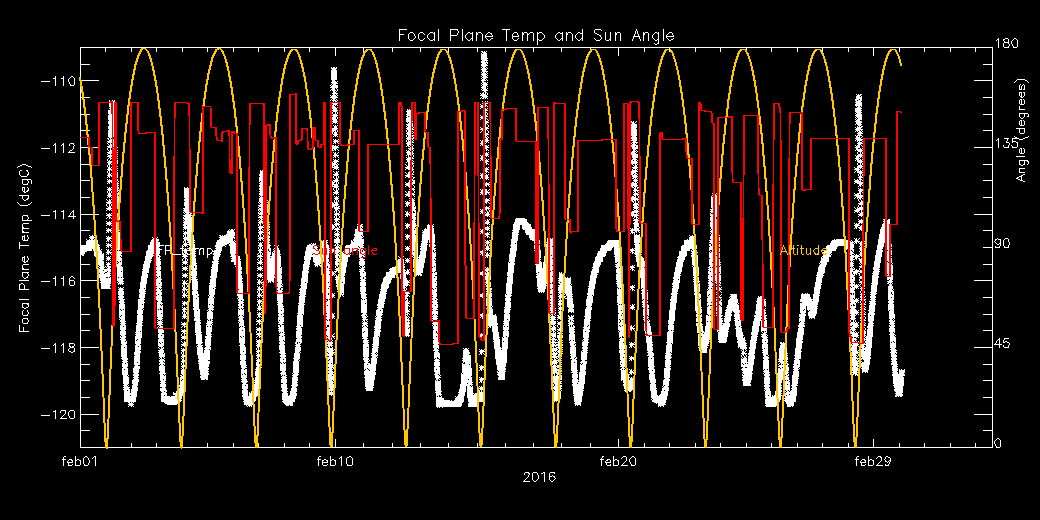The height and width of the screenshot is (520, 1040).
Task: Click the '180' angle tick label
Action: [1005, 43]
